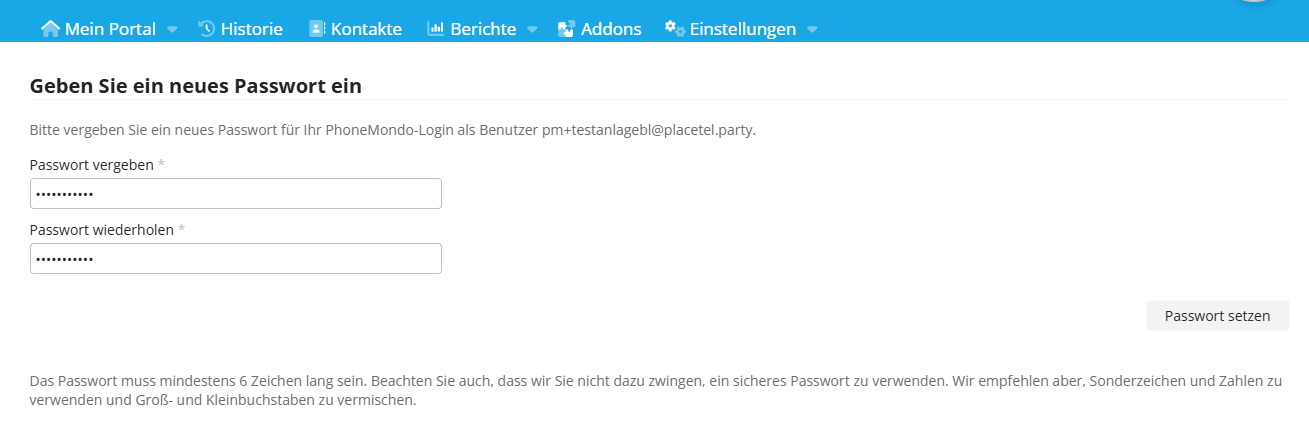Open the Historie menu item
This screenshot has height=432, width=1309.
click(251, 29)
